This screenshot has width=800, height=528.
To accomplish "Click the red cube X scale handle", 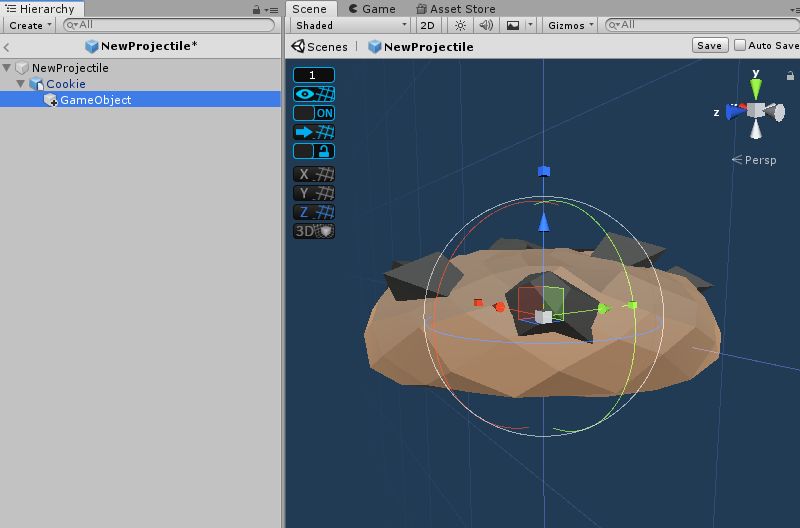I will (478, 303).
